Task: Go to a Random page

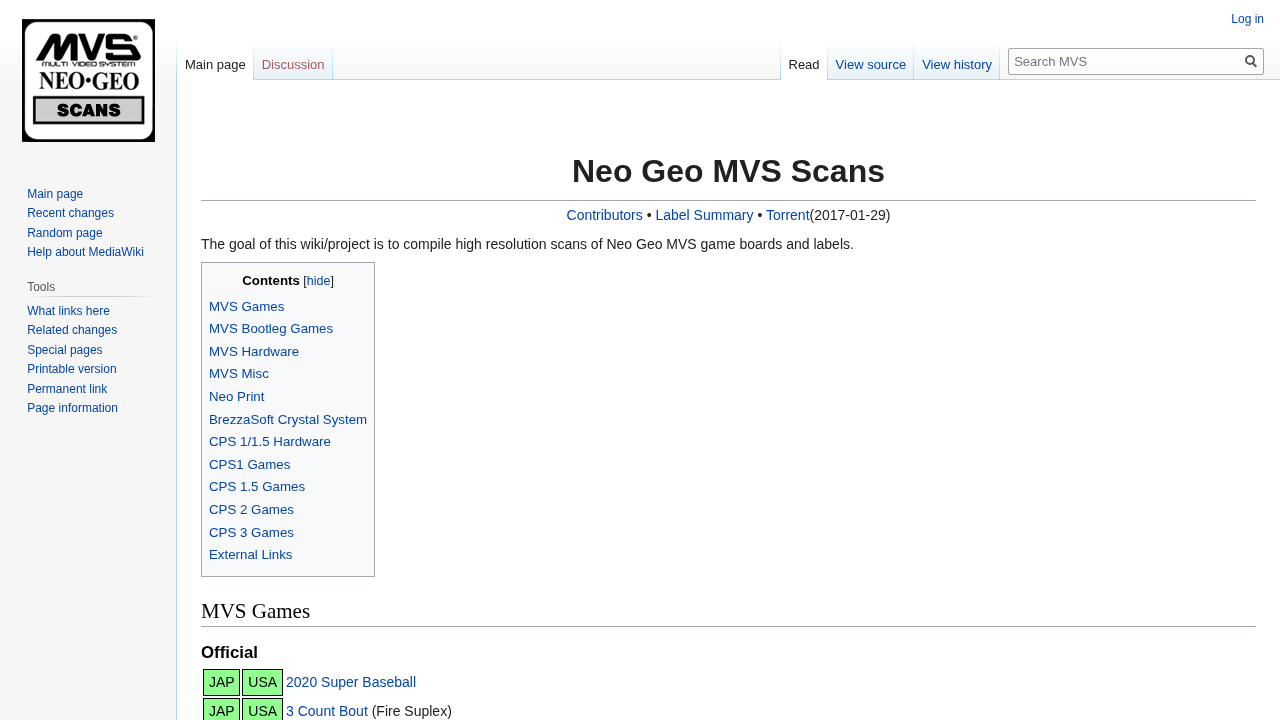Action: coord(64,233)
